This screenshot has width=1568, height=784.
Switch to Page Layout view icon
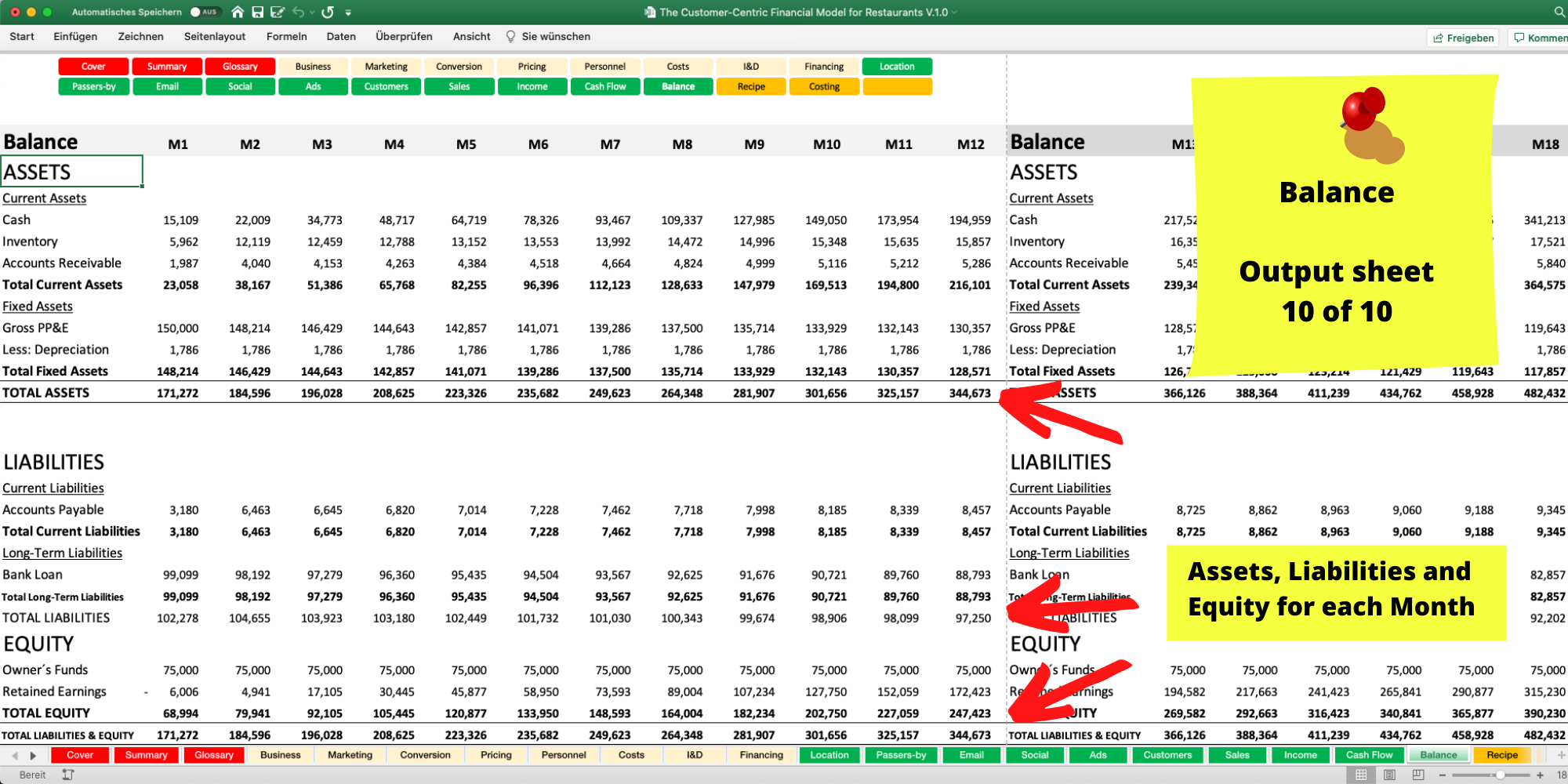1389,775
